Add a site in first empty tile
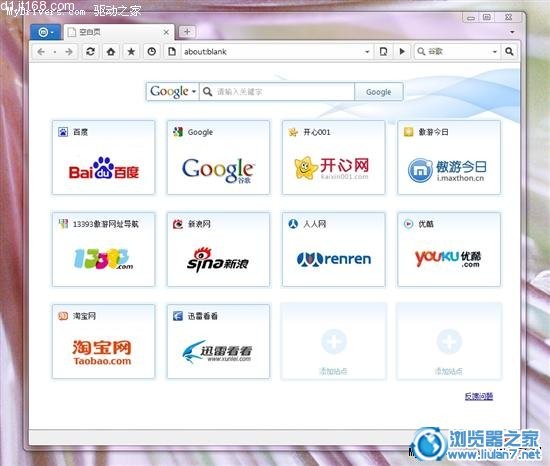The image size is (550, 466). coord(334,341)
